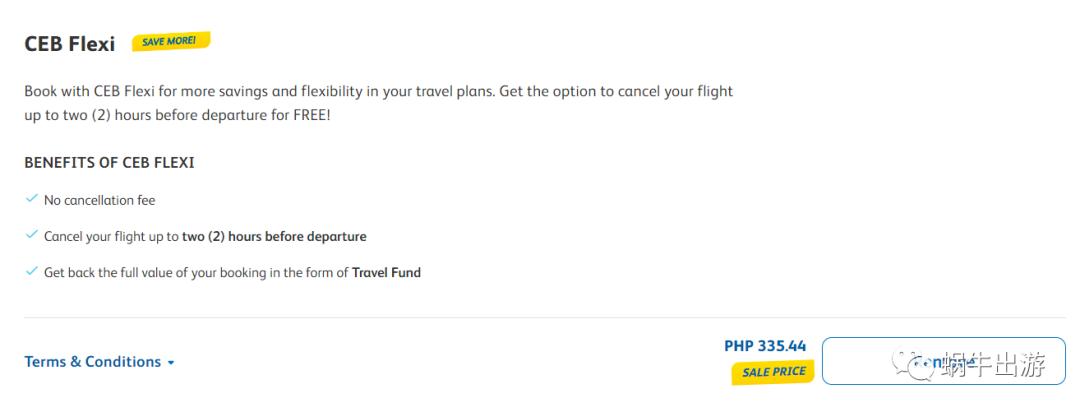Click the No cancellation fee text
The image size is (1080, 412).
click(x=100, y=200)
